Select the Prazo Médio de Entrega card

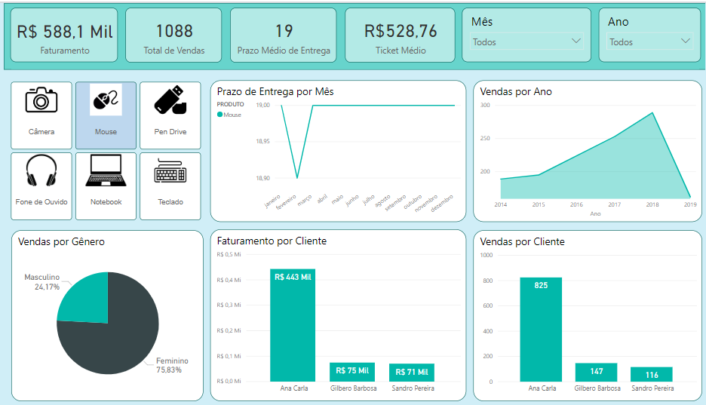point(284,37)
